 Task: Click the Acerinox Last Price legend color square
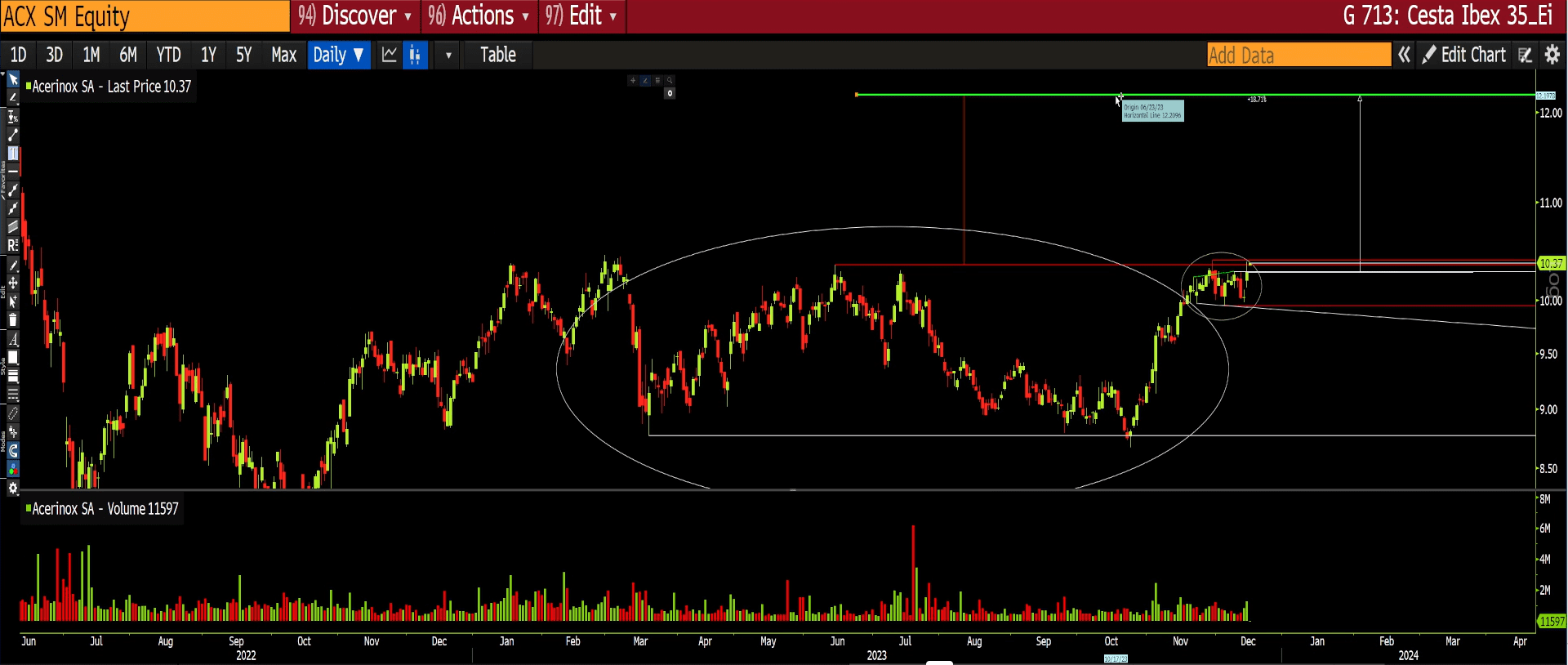tap(29, 84)
